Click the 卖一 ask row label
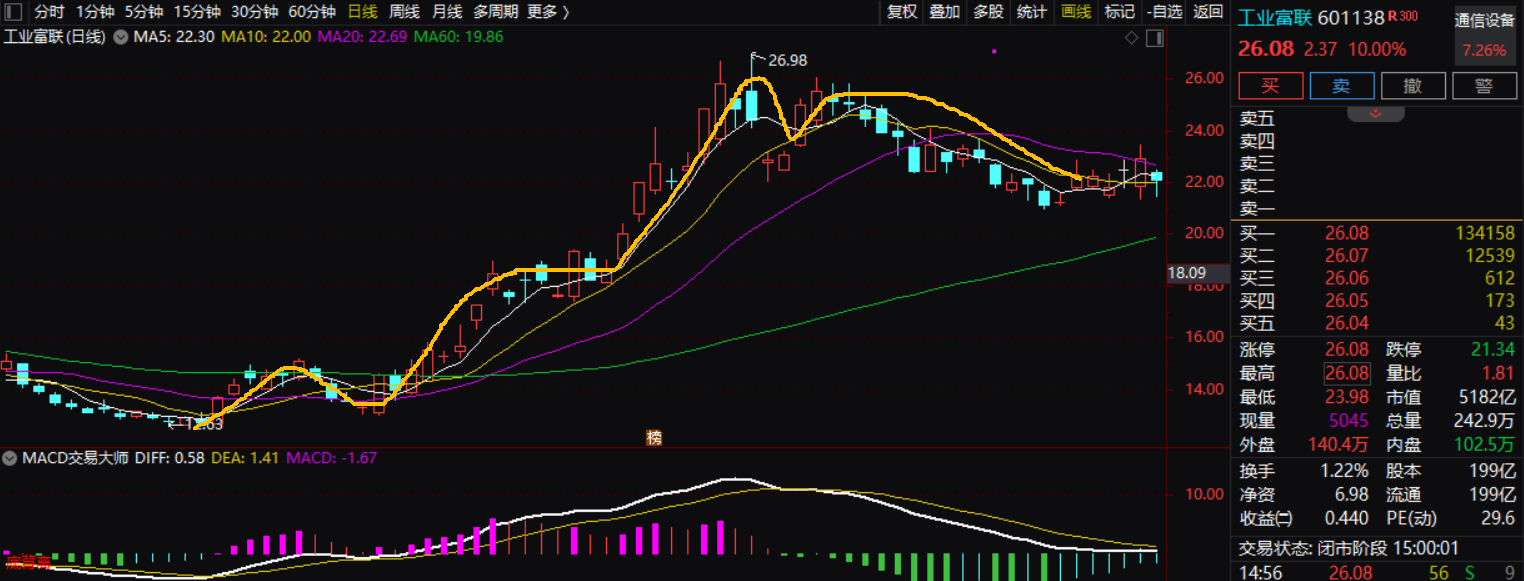 [x=1257, y=209]
